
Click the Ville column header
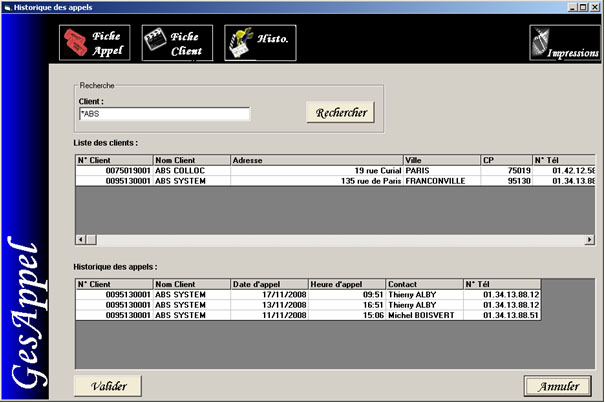442,160
